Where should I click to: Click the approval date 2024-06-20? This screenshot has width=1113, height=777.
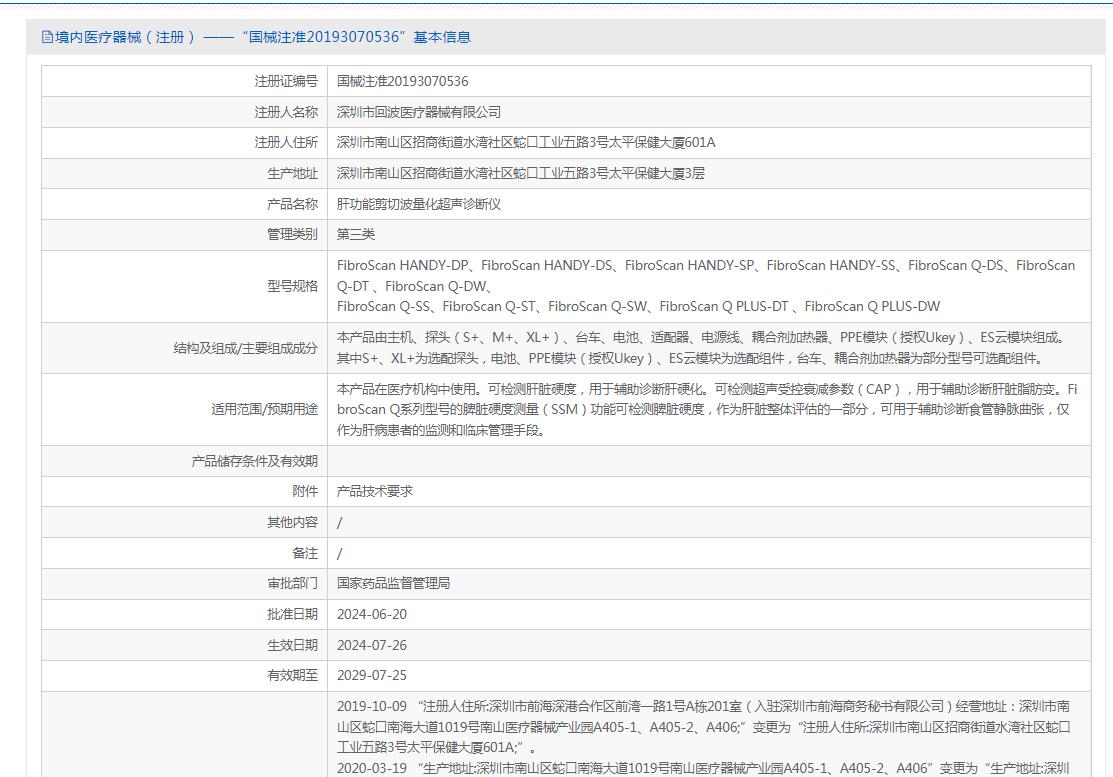coord(372,614)
